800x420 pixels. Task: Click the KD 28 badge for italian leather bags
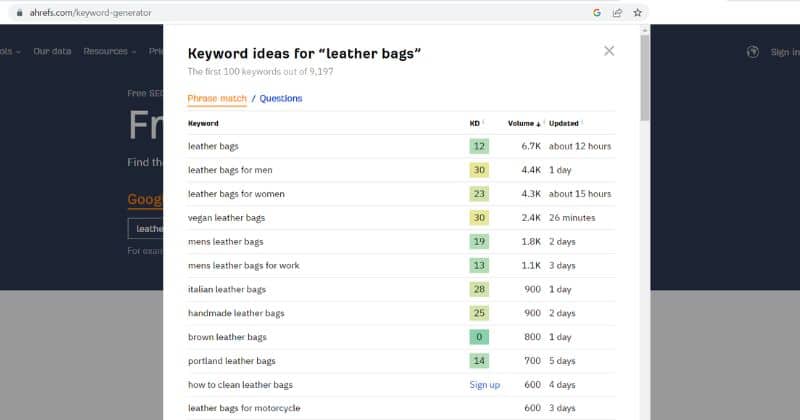point(479,289)
